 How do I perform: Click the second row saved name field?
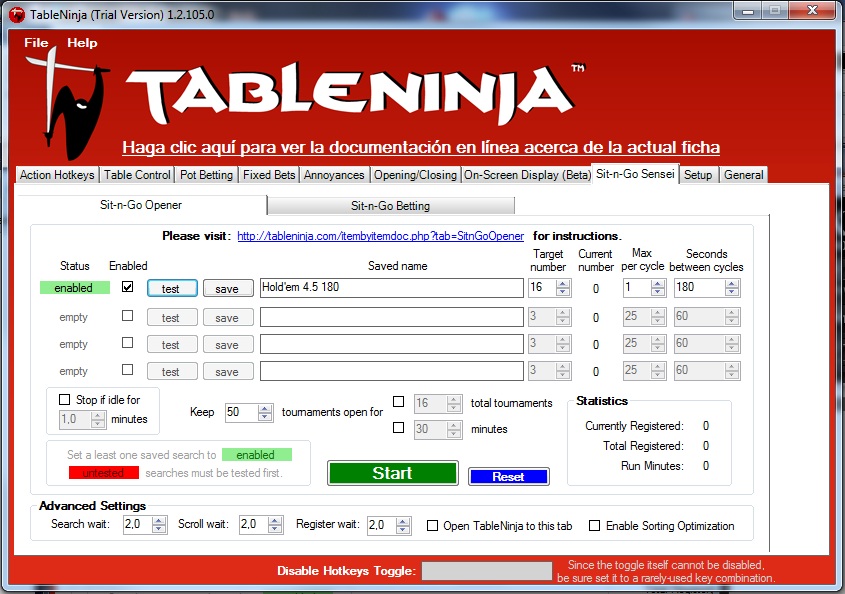392,317
